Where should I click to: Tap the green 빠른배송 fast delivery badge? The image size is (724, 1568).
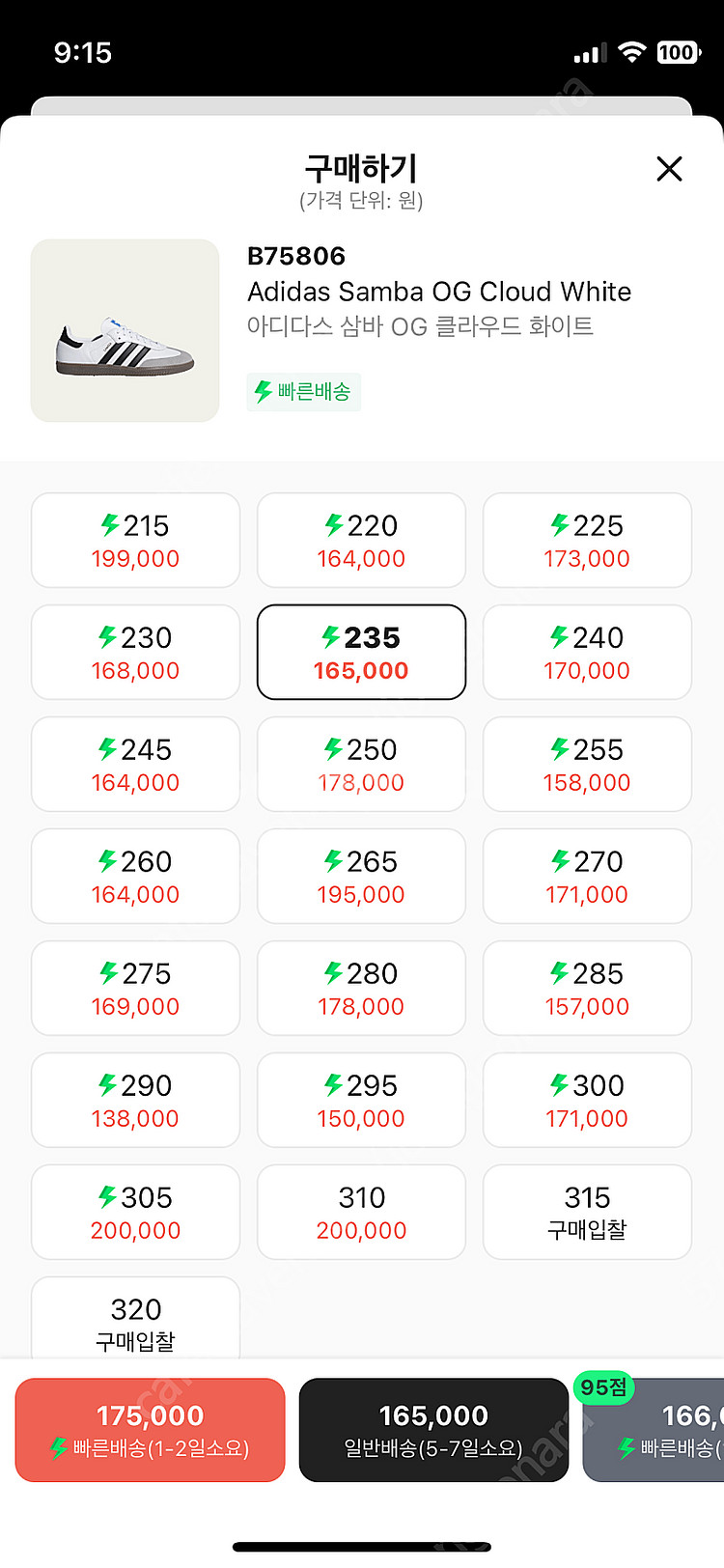coord(303,392)
